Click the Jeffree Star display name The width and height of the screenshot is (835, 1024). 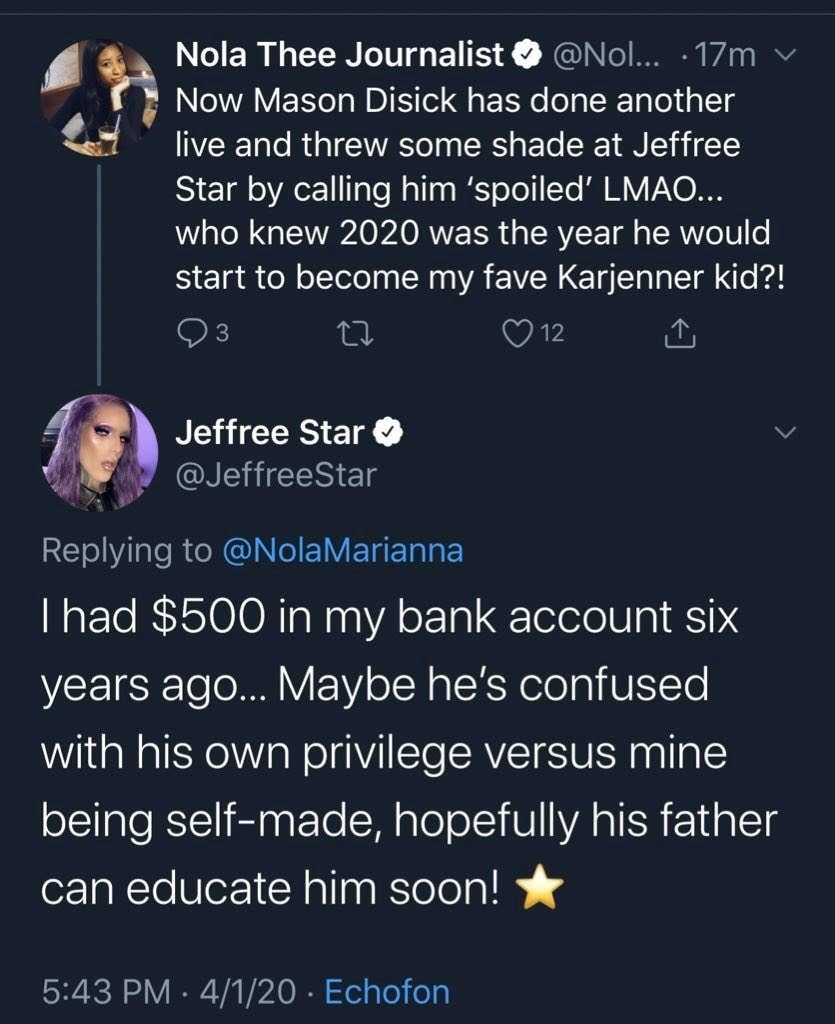[270, 433]
